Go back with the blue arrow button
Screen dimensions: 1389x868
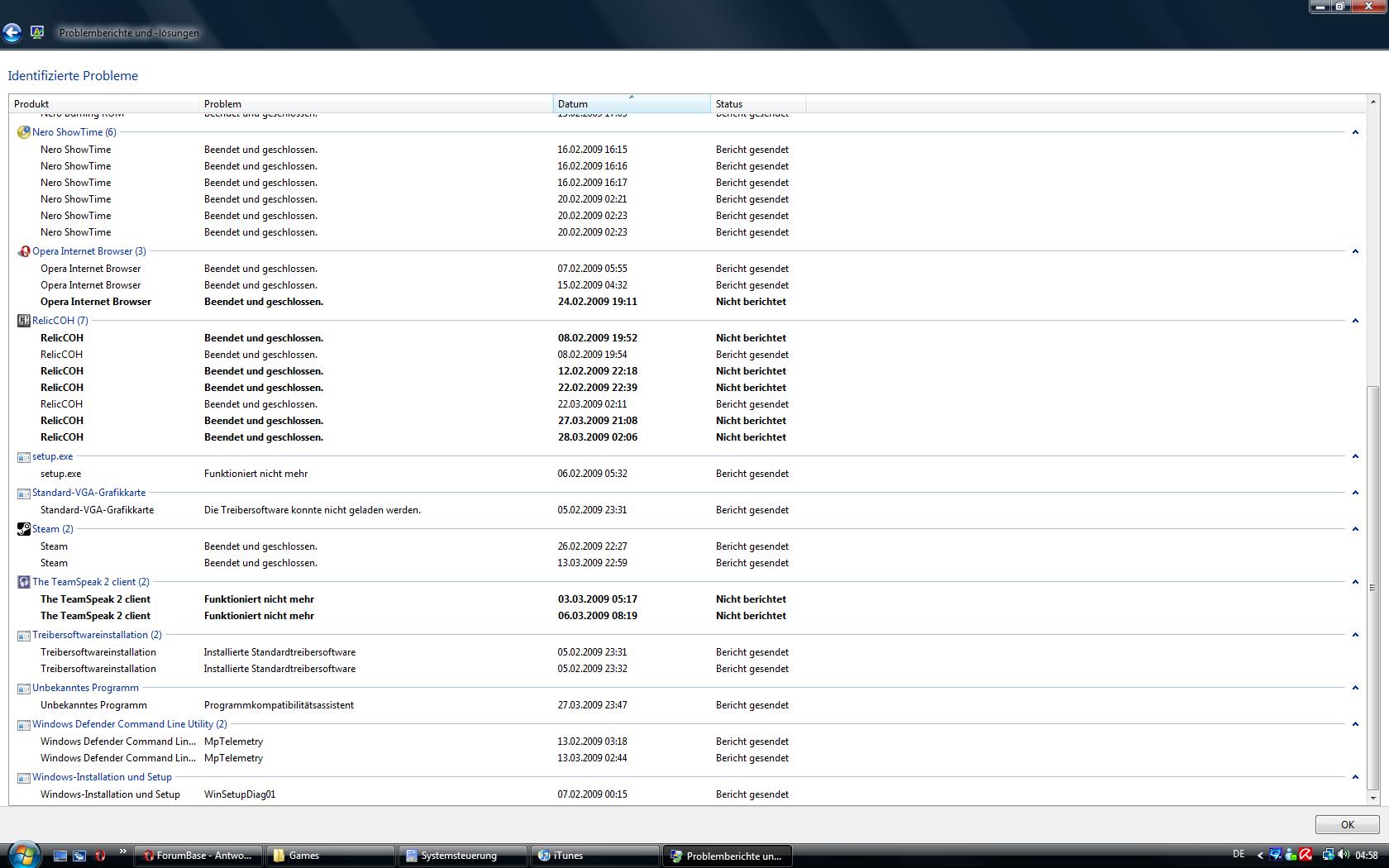point(12,32)
